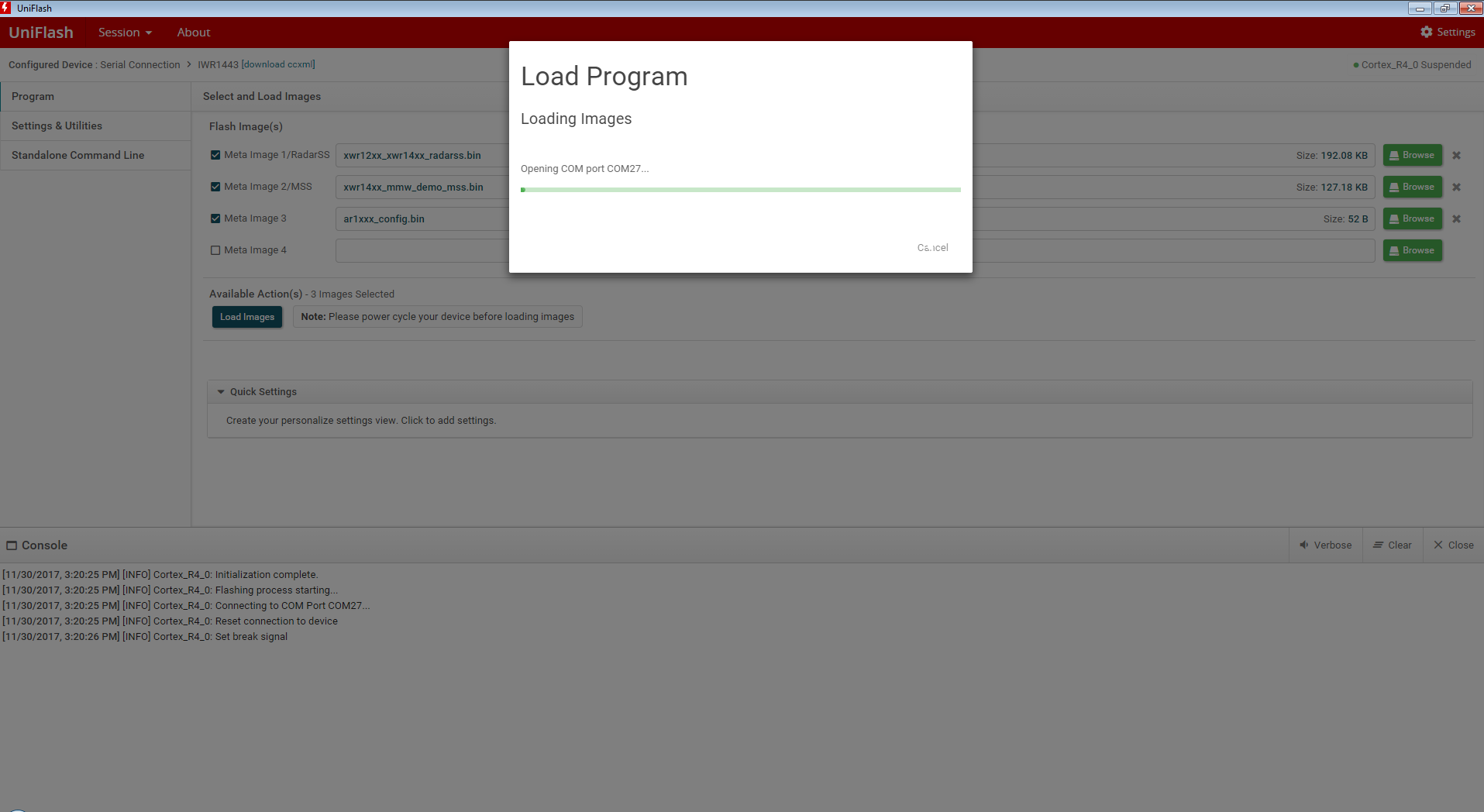Viewport: 1484px width, 812px height.
Task: Browse for Meta Image 3 file
Action: [1413, 218]
